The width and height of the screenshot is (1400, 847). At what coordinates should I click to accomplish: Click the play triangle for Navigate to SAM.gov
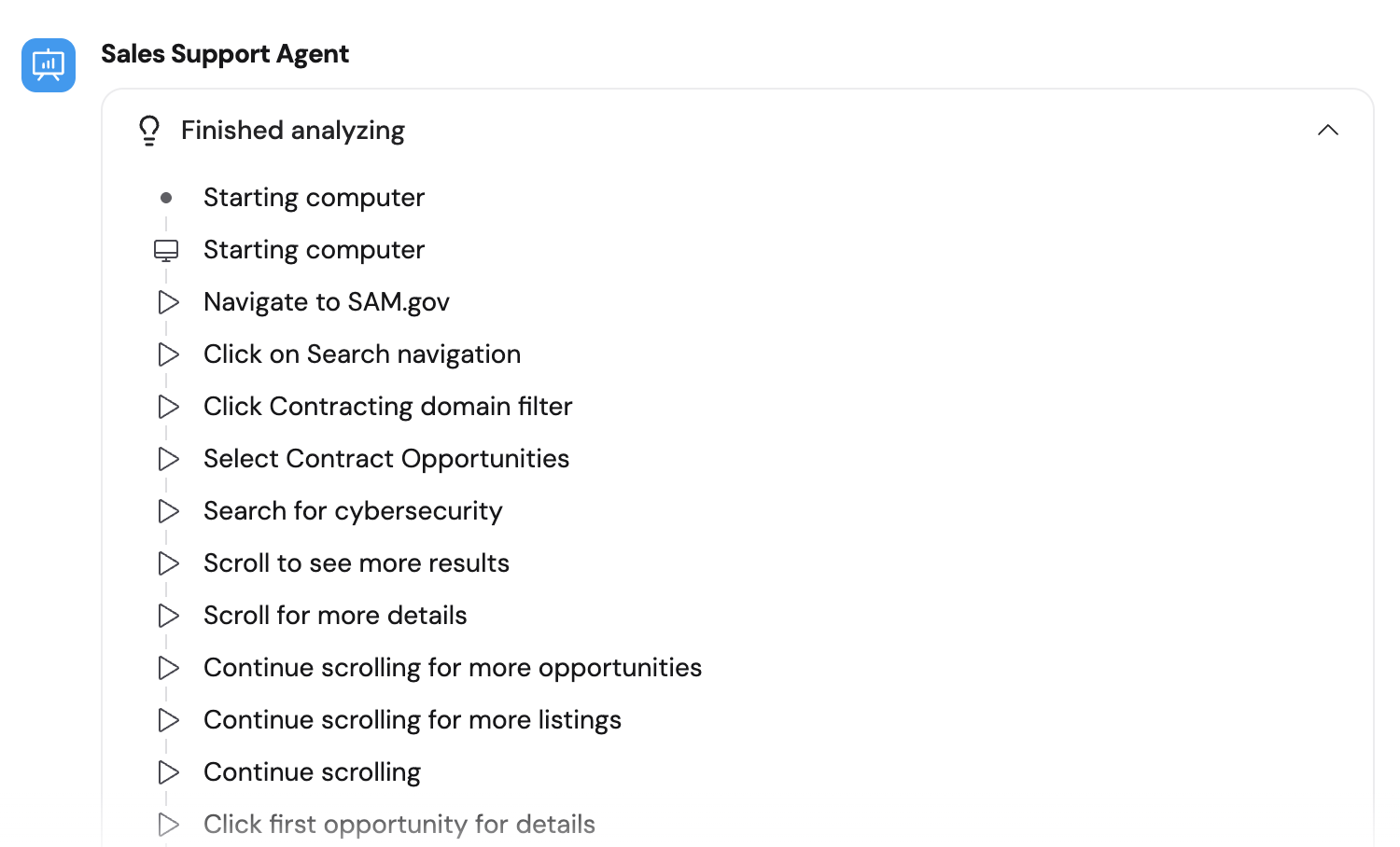(x=168, y=301)
